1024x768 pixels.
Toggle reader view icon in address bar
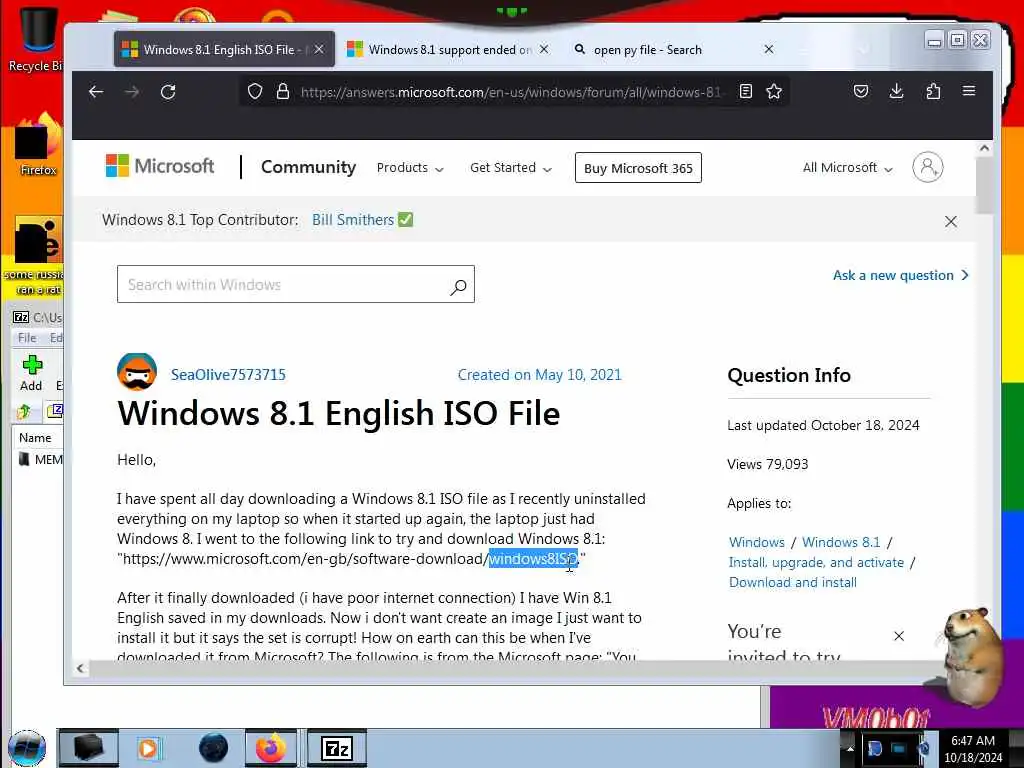coord(746,91)
